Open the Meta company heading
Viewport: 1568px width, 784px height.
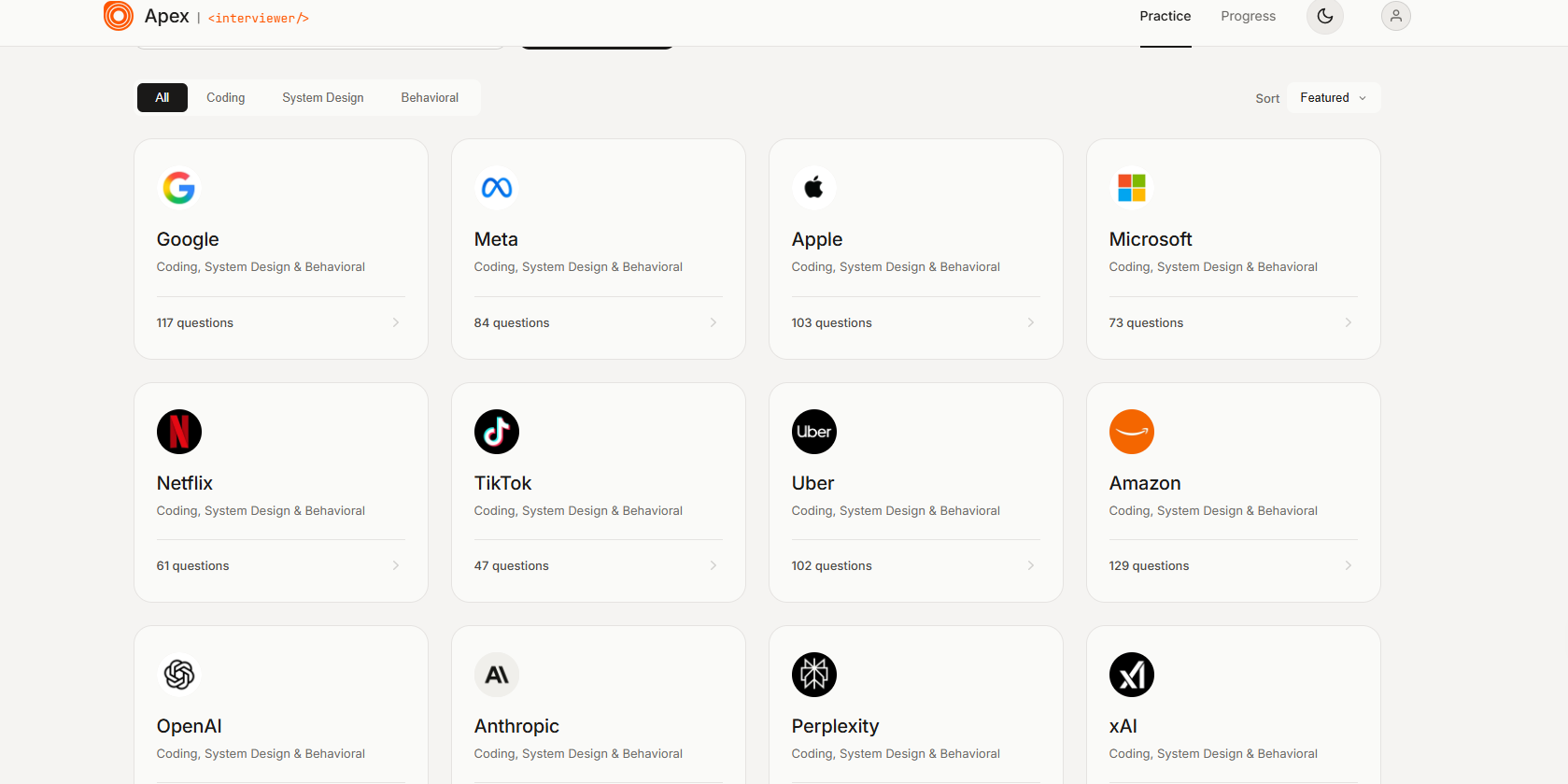[496, 239]
